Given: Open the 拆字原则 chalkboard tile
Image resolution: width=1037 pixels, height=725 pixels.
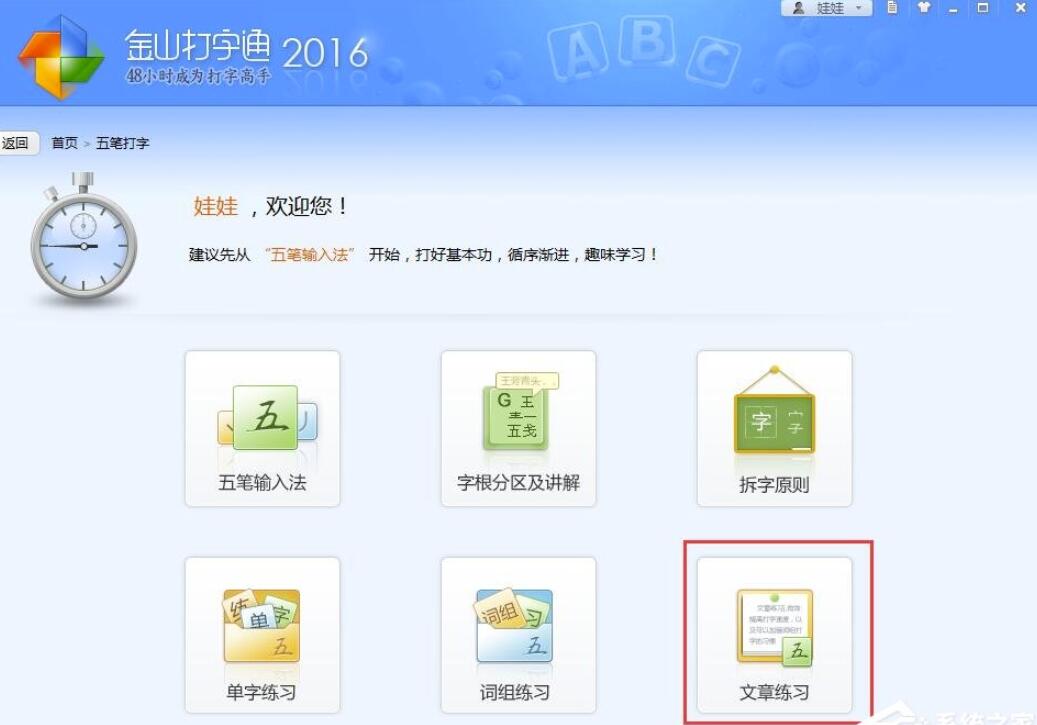Looking at the screenshot, I should coord(774,428).
